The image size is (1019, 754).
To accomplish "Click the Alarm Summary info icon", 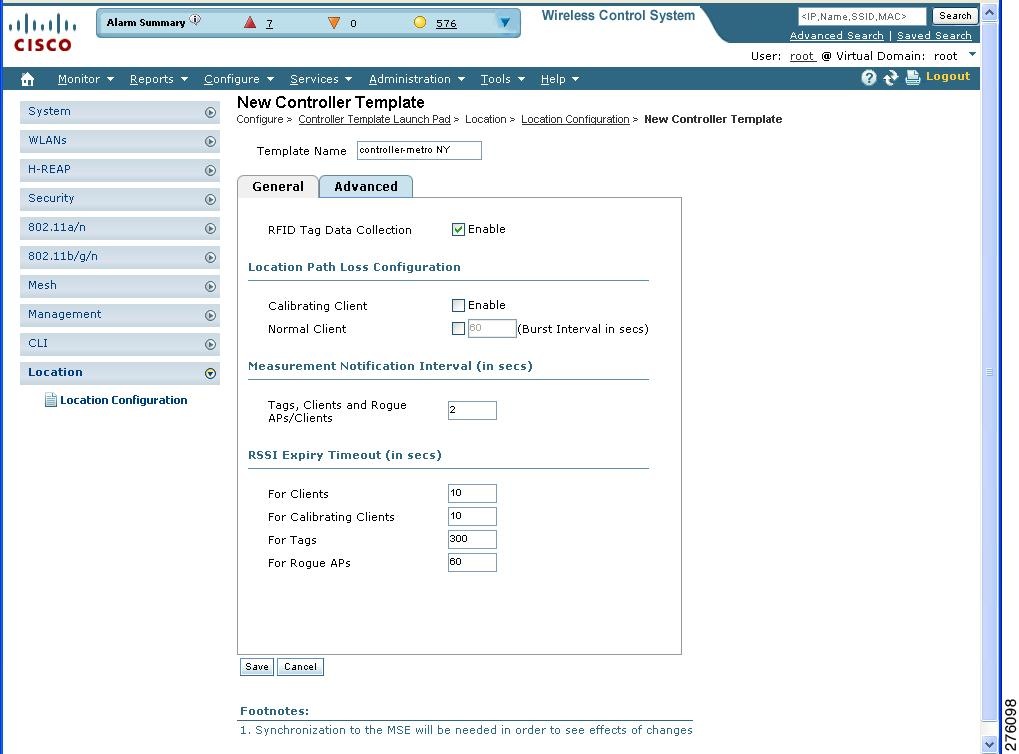I will point(195,20).
